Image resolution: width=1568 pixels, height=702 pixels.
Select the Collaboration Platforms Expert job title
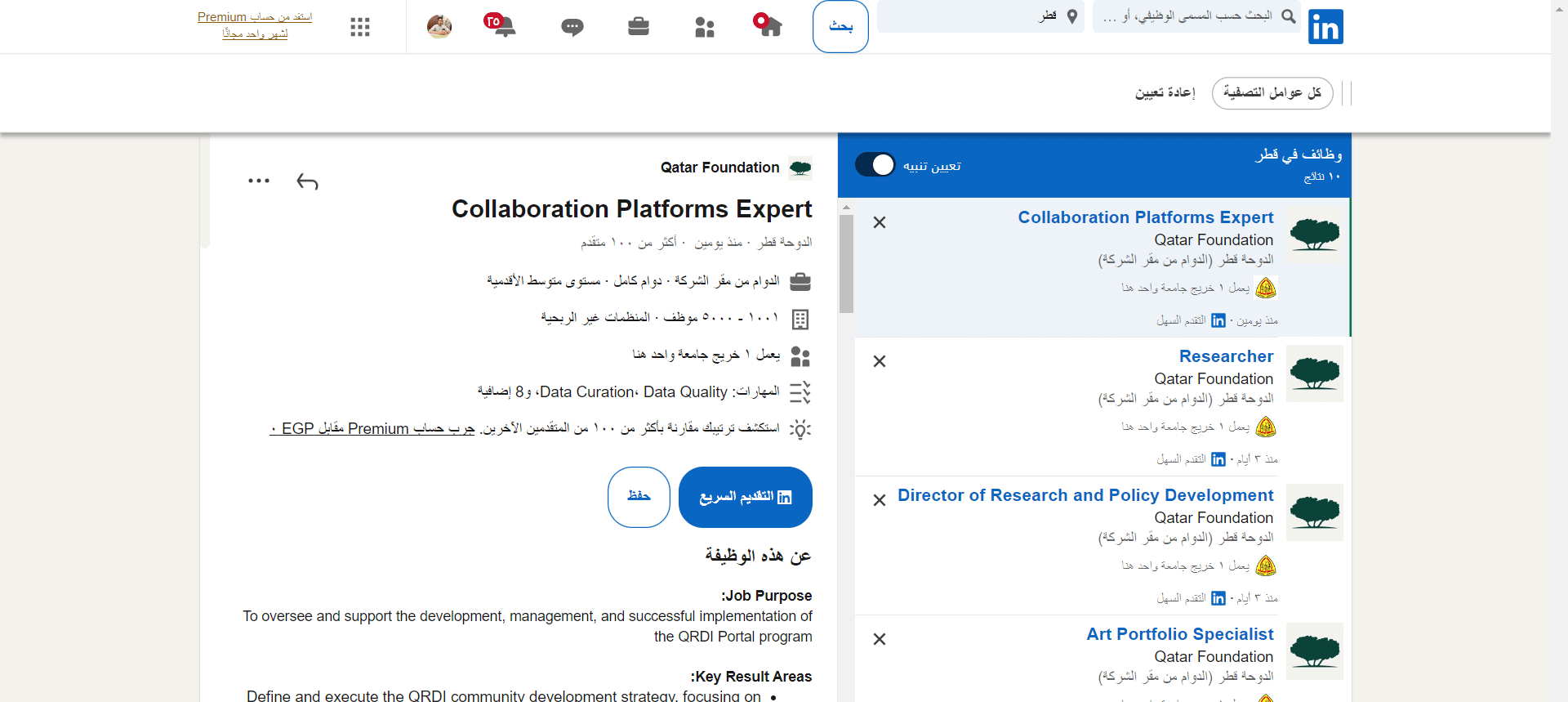(x=1146, y=217)
